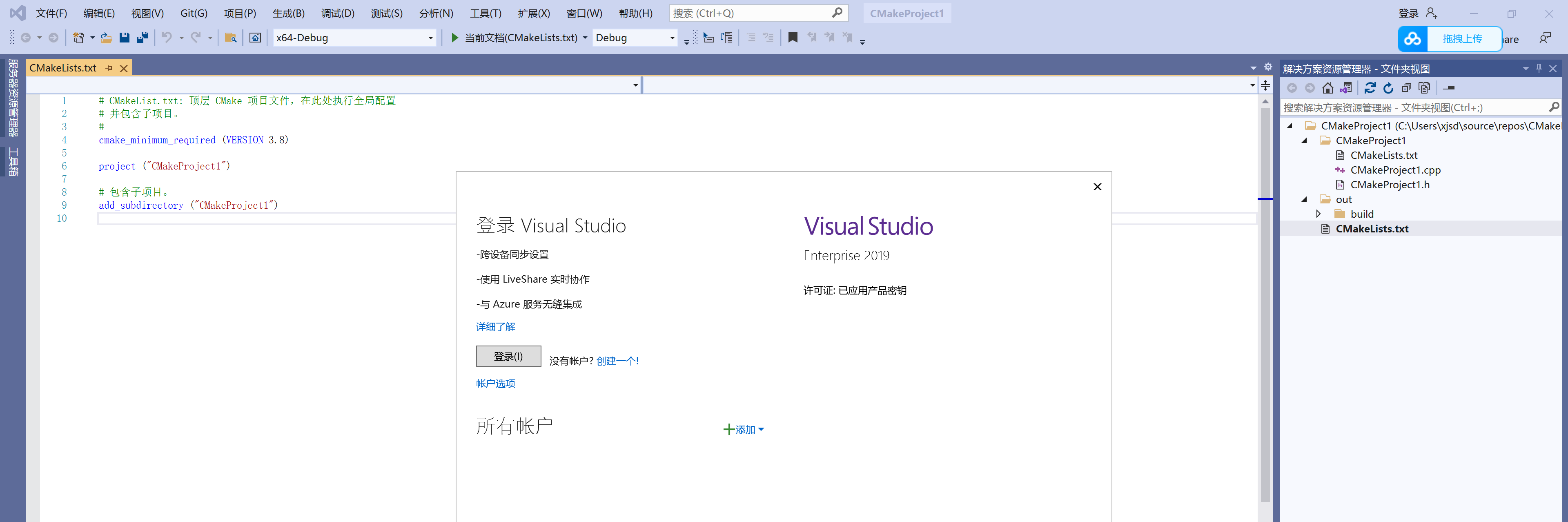Screen dimensions: 1568x522
Task: Collapse All items in Solution Explorer
Action: [x=1407, y=88]
